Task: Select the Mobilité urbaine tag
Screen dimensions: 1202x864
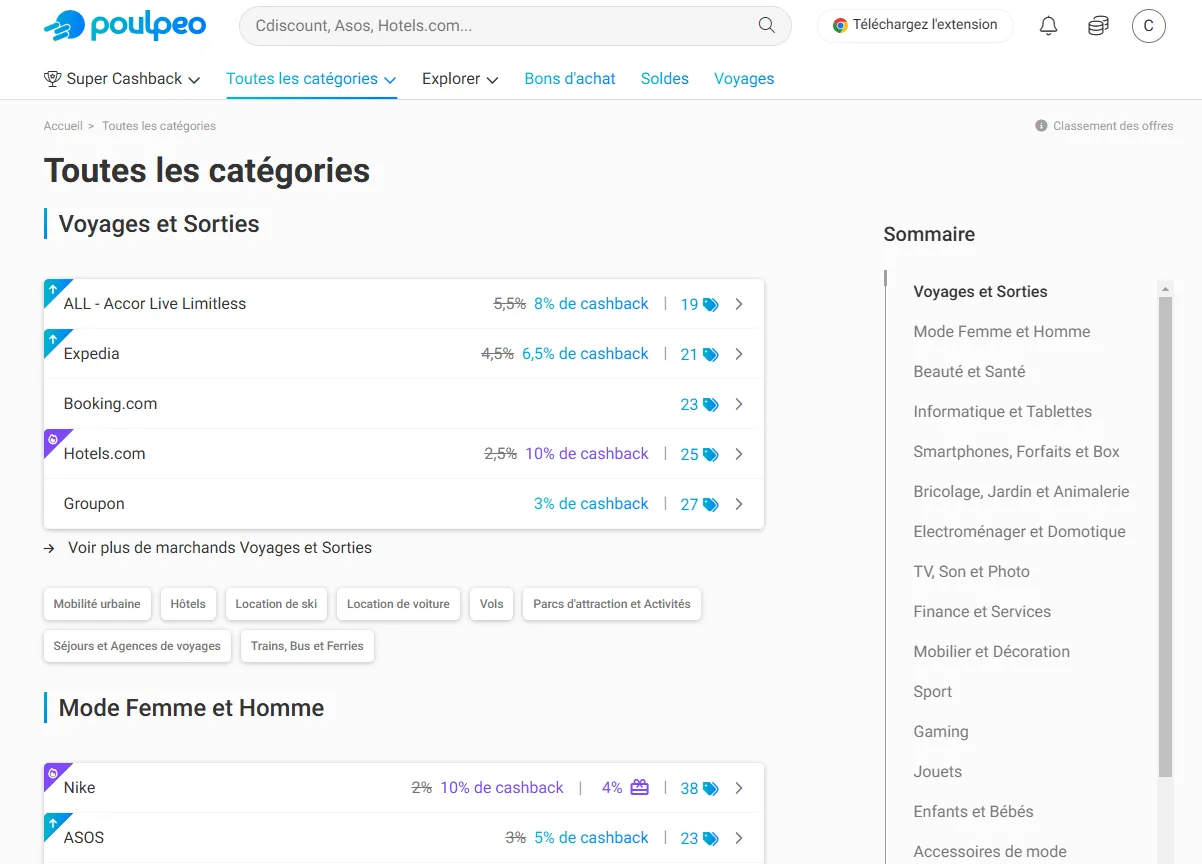Action: (x=97, y=604)
